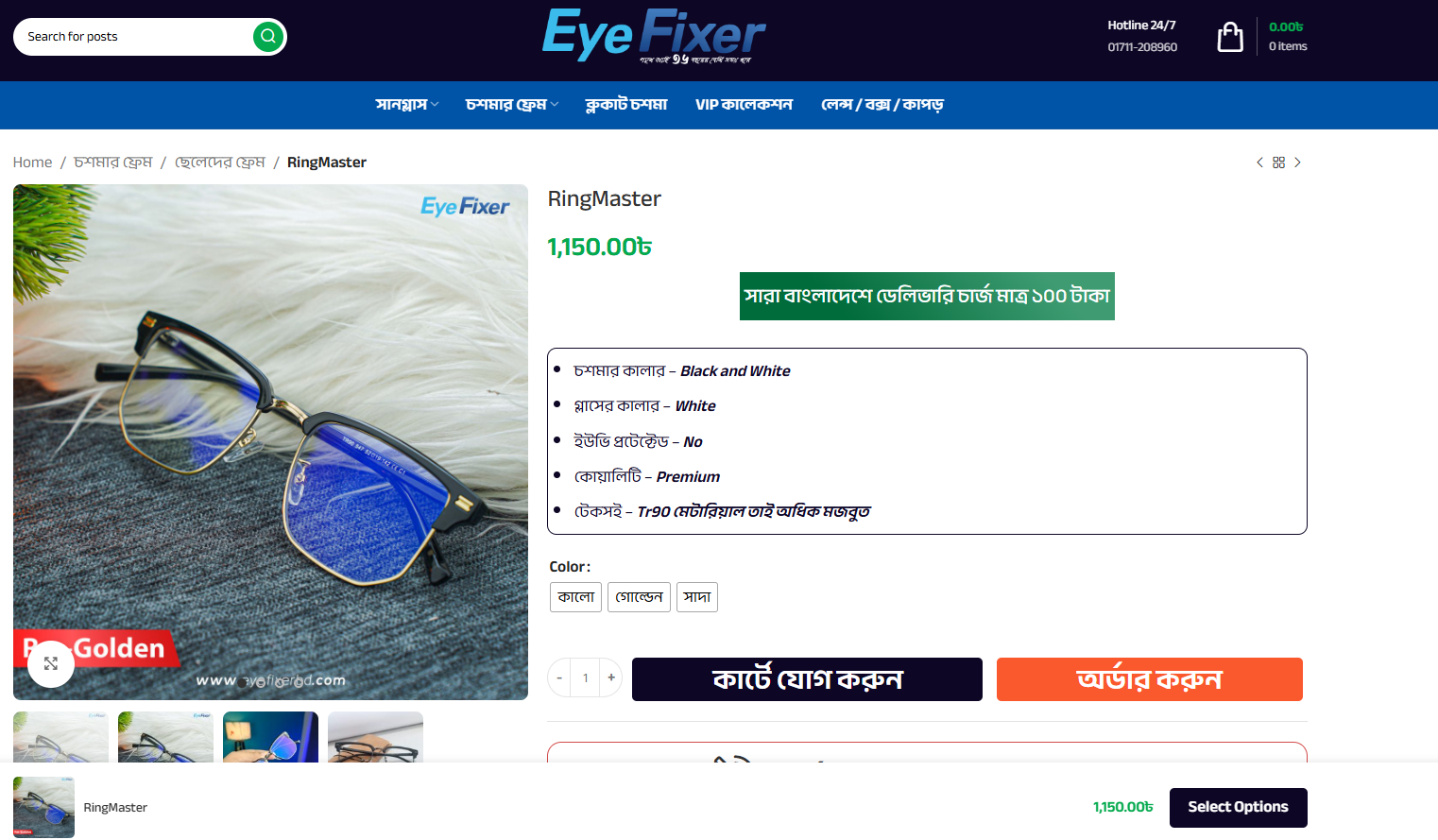Increase quantity with plus button

pyautogui.click(x=611, y=677)
